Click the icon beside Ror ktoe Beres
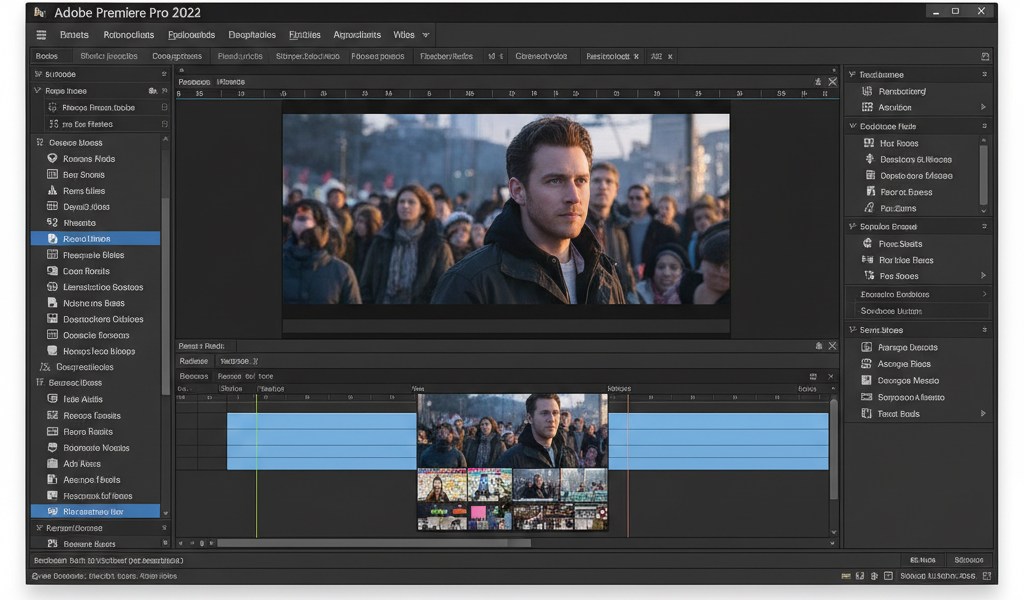 (x=867, y=259)
